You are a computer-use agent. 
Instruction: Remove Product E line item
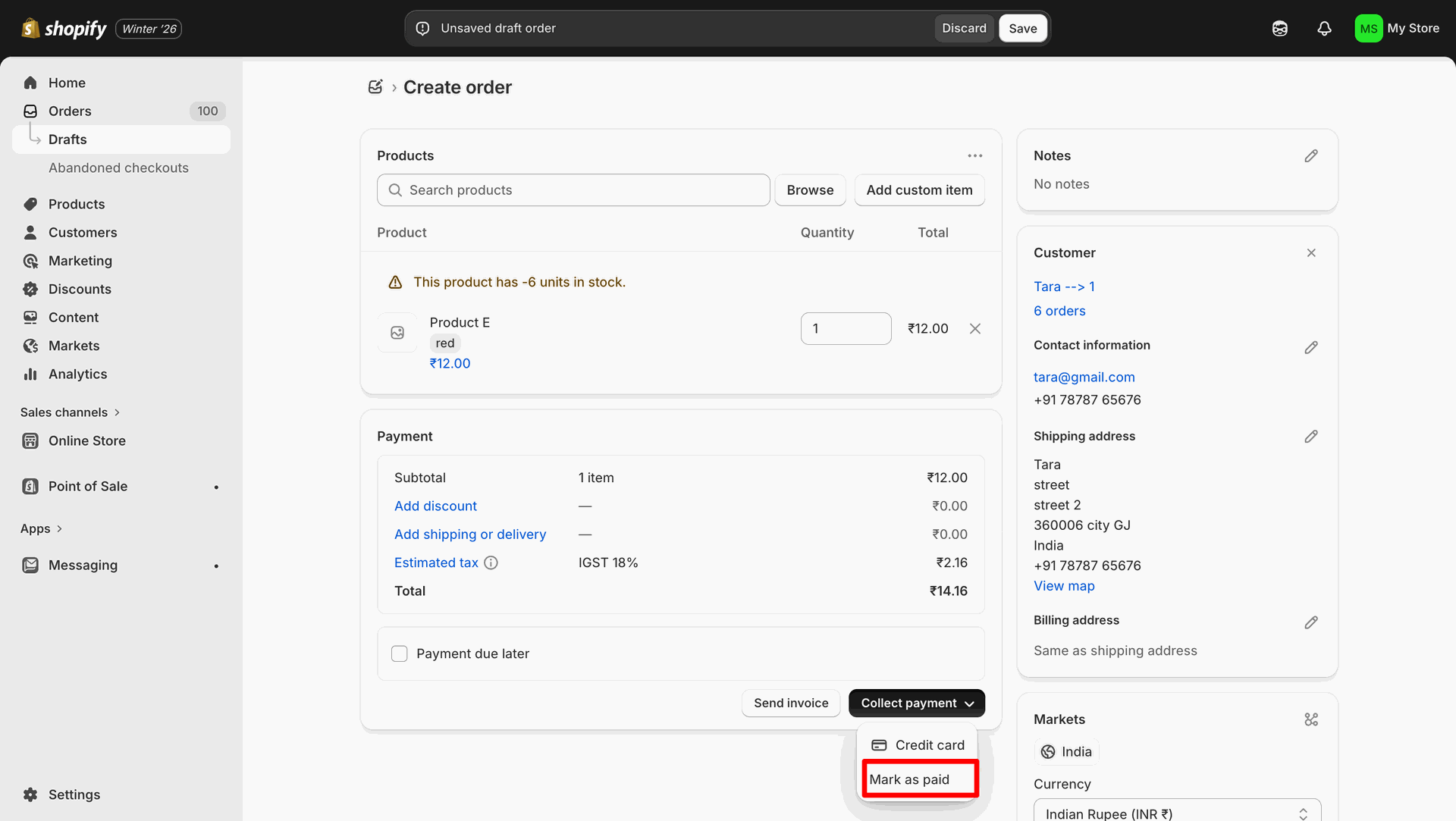pos(975,328)
